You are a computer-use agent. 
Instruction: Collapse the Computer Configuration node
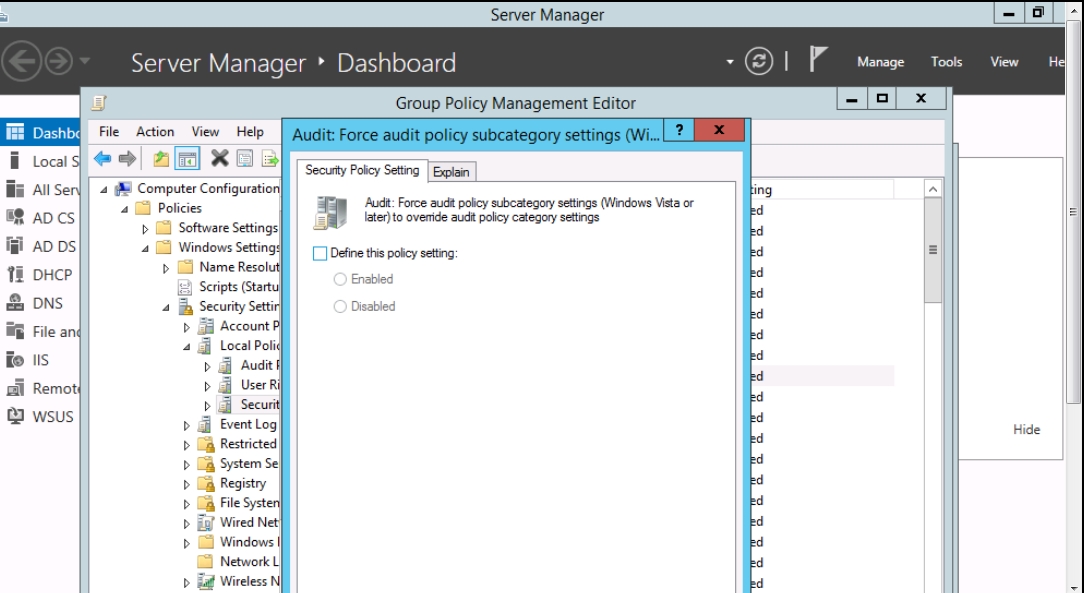104,189
